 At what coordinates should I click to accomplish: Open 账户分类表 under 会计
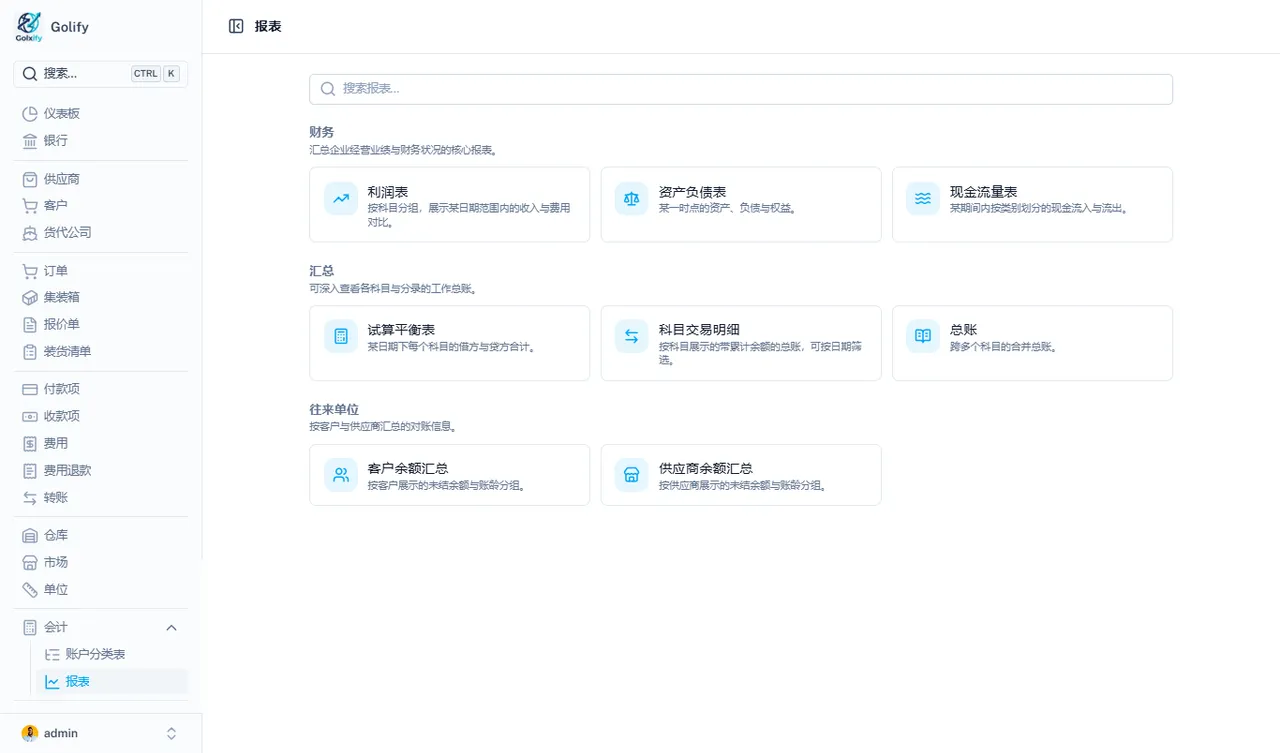[112, 655]
